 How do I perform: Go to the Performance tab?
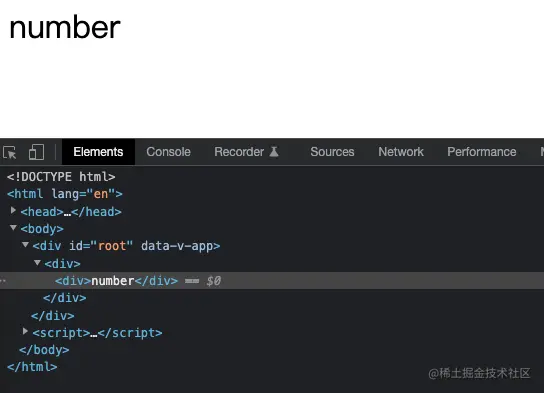tap(482, 152)
